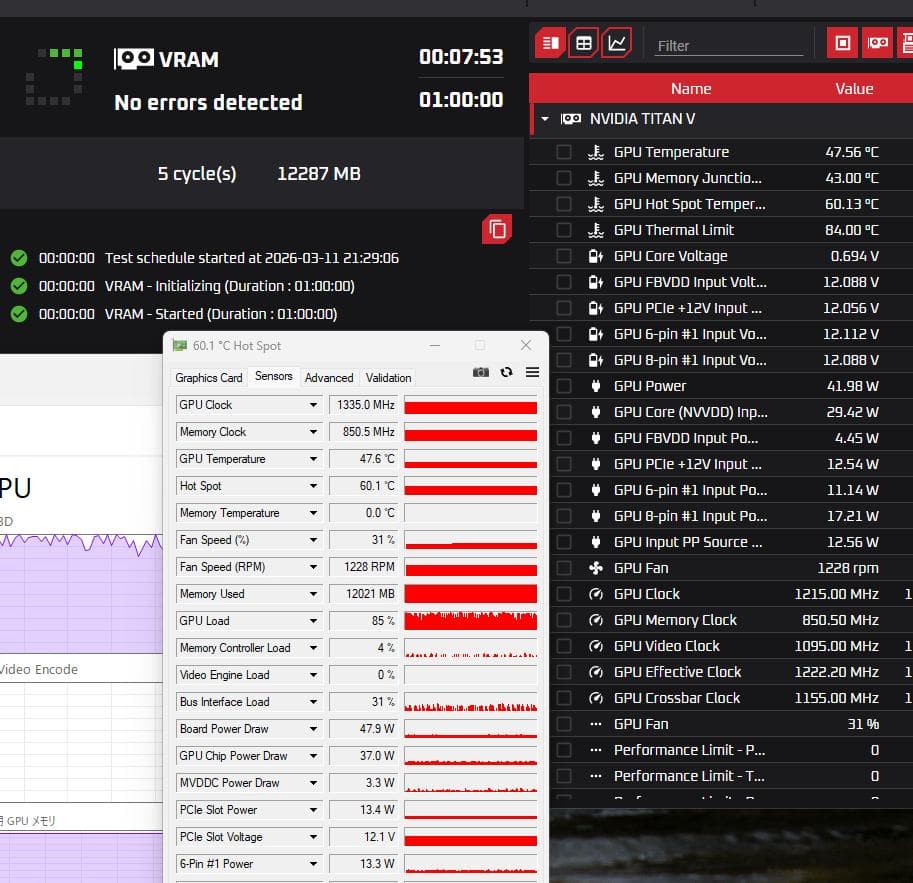Click the green check for Test schedule started
Viewport: 913px width, 883px height.
[x=19, y=258]
